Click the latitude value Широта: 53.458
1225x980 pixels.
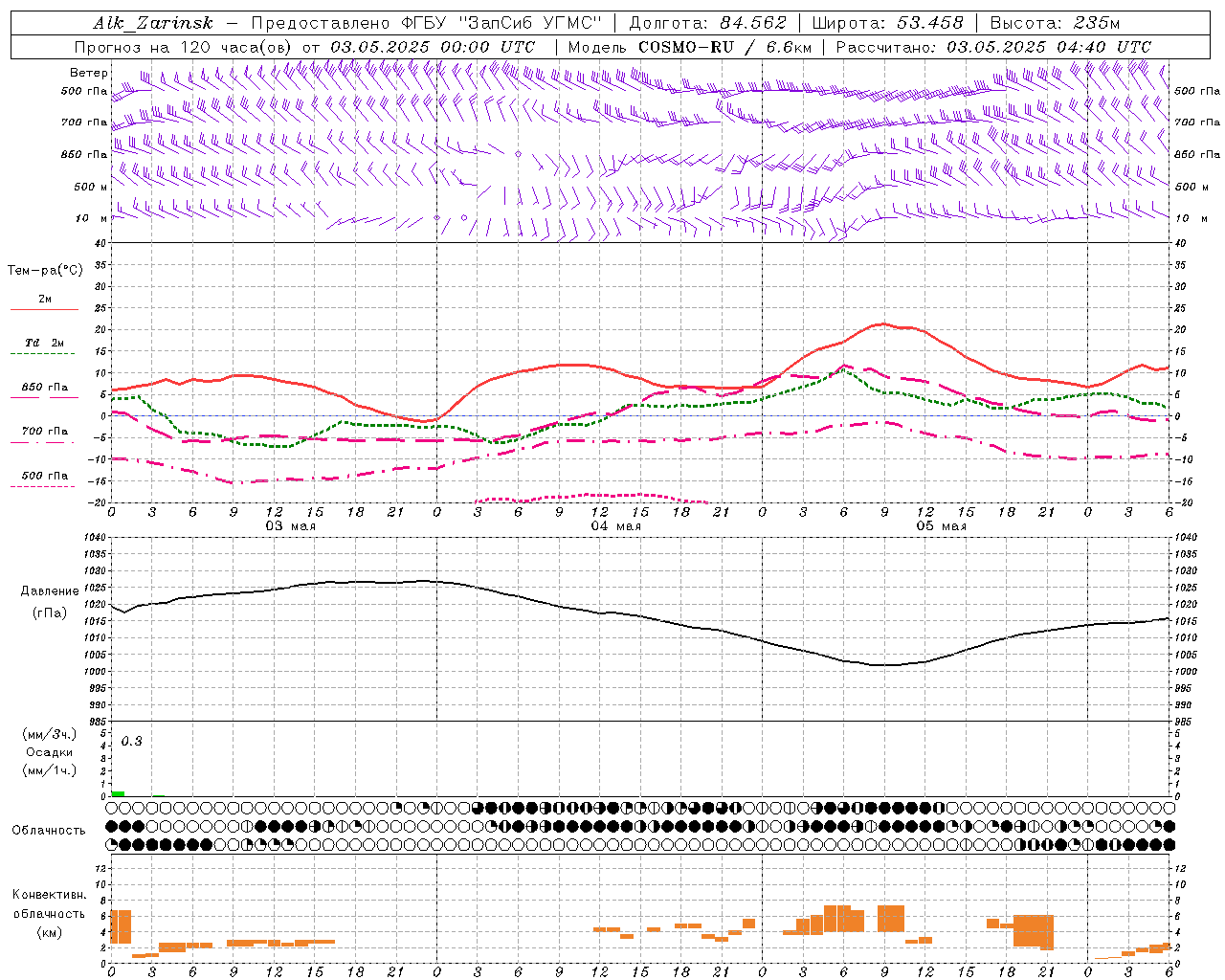[x=887, y=23]
